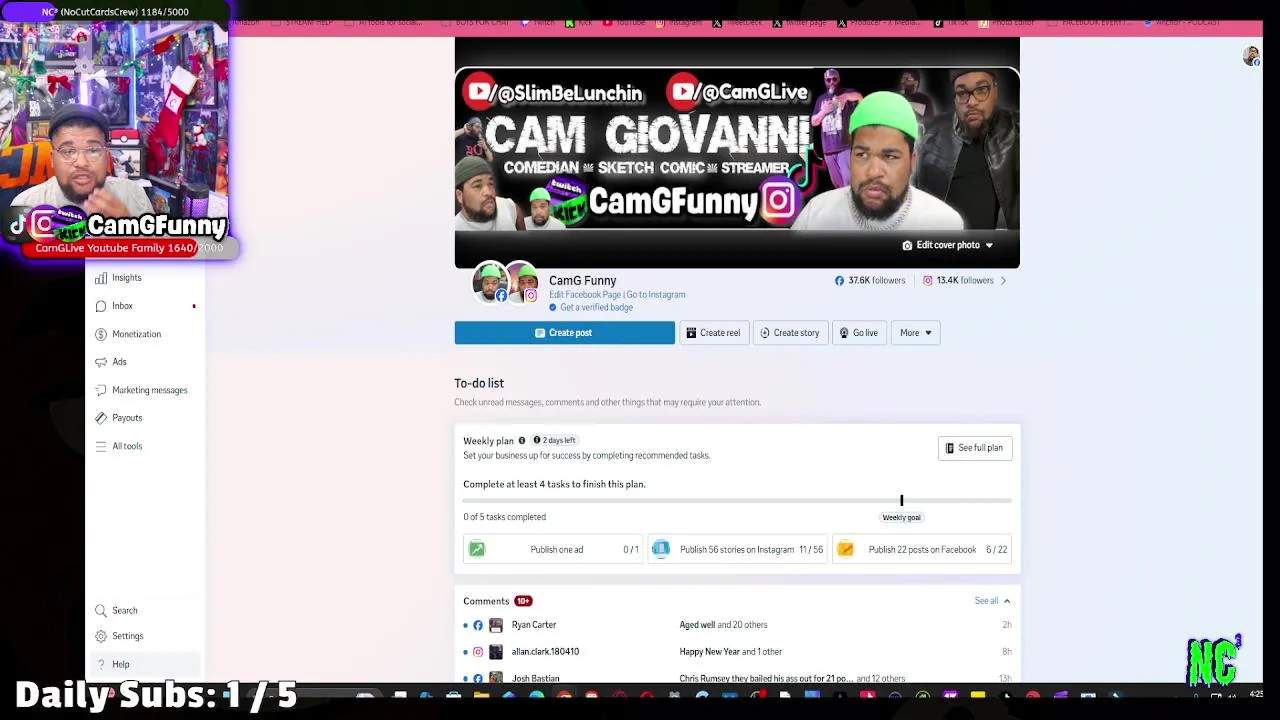
Task: Click Create reel
Action: point(713,333)
